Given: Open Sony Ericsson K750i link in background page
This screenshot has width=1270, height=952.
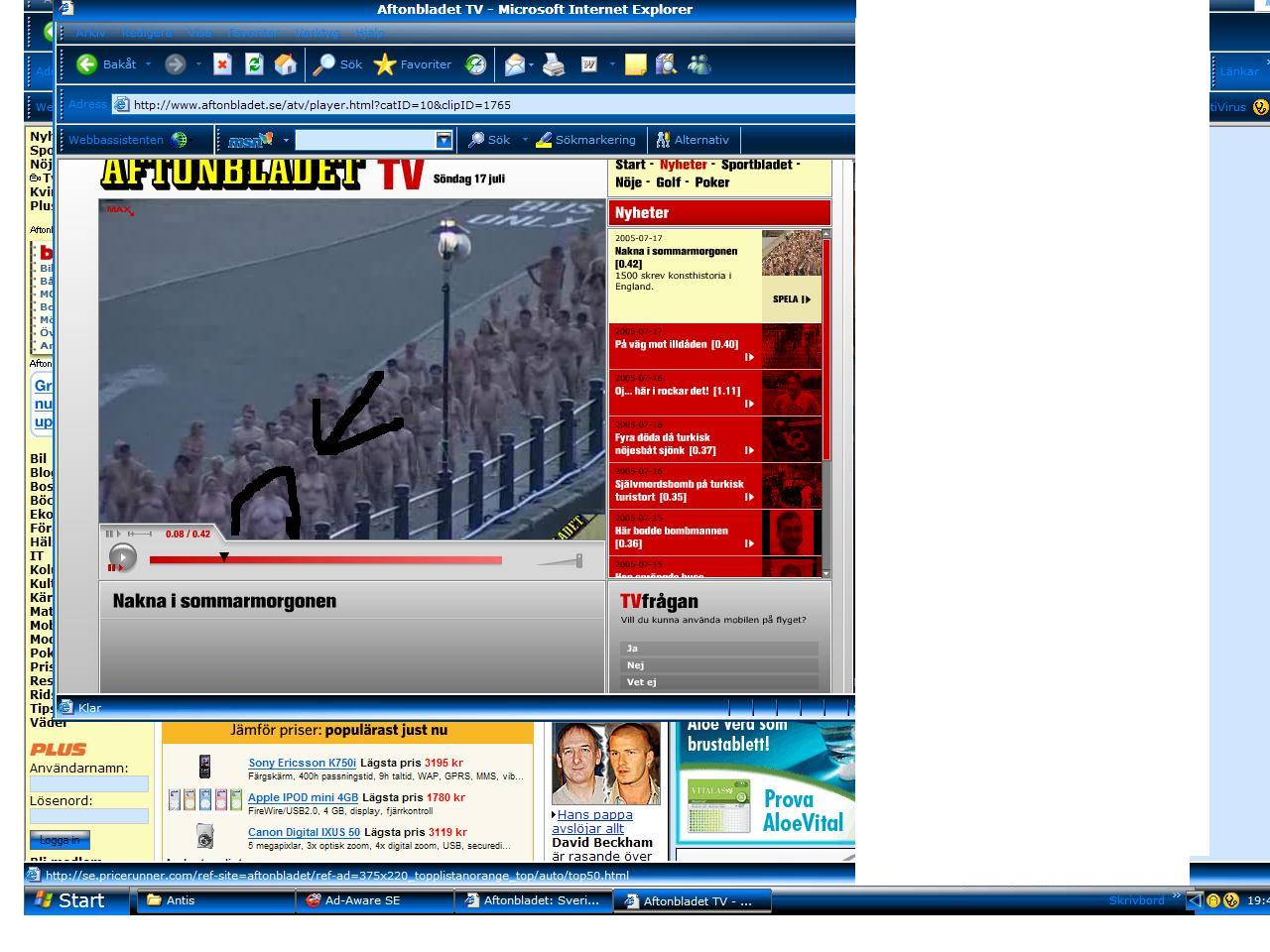Looking at the screenshot, I should [302, 764].
